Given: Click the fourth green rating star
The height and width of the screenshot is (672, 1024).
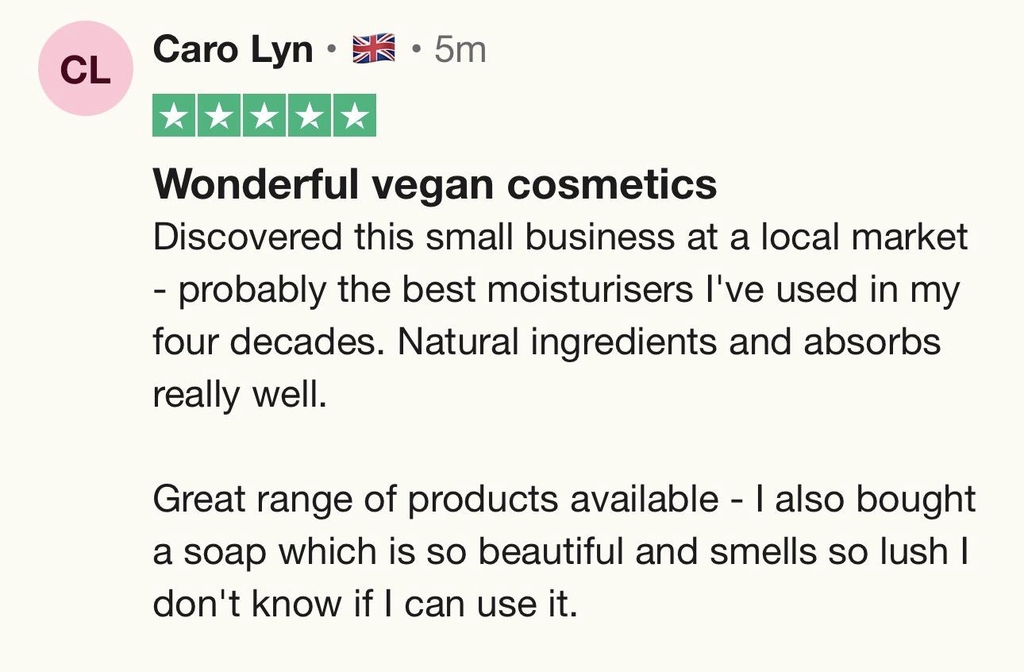Looking at the screenshot, I should 310,116.
